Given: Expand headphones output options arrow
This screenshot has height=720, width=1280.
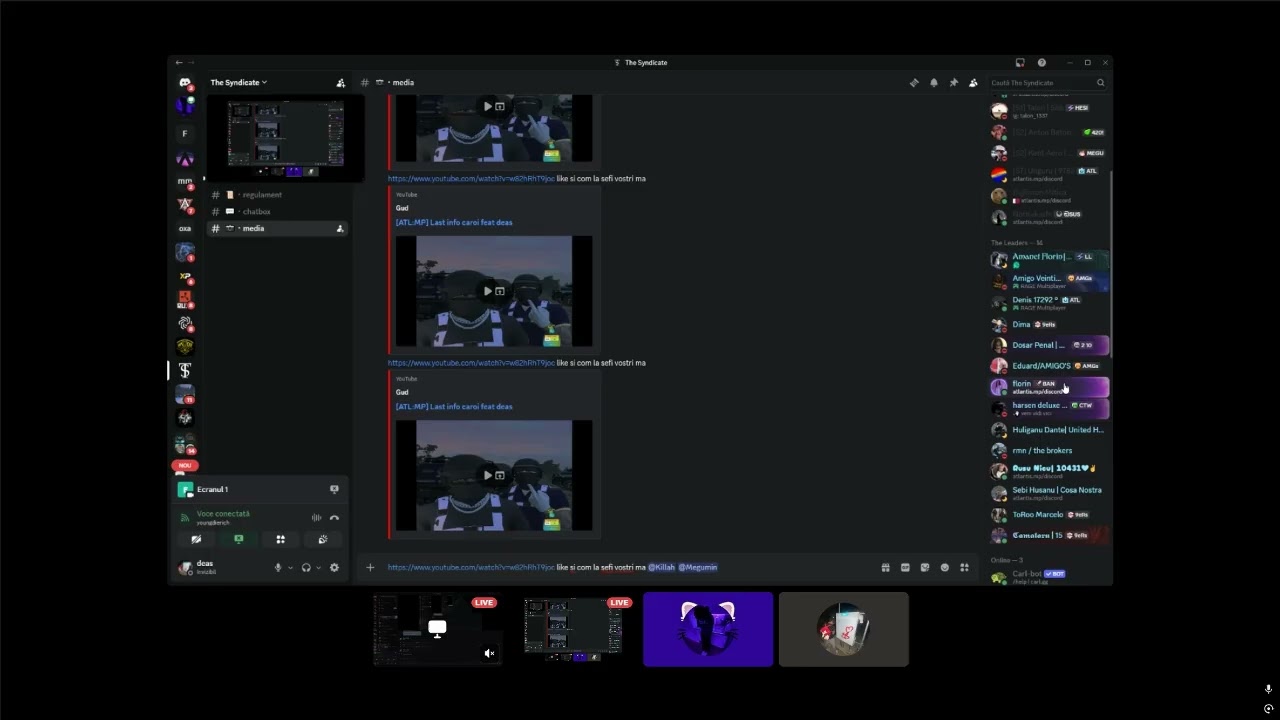Looking at the screenshot, I should [x=318, y=567].
